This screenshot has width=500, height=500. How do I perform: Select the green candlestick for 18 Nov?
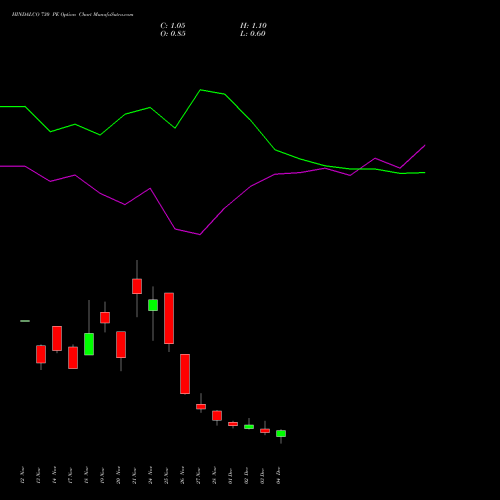(x=89, y=344)
